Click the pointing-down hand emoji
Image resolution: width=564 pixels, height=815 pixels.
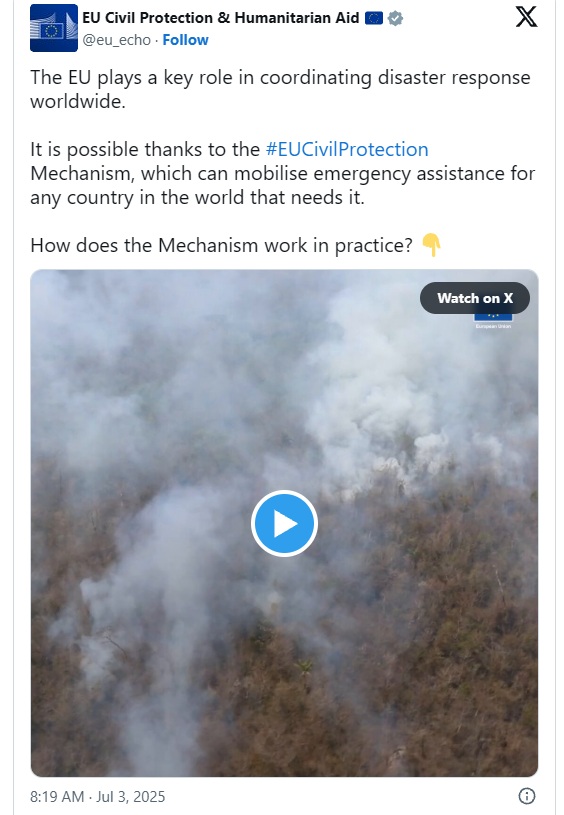pyautogui.click(x=431, y=245)
